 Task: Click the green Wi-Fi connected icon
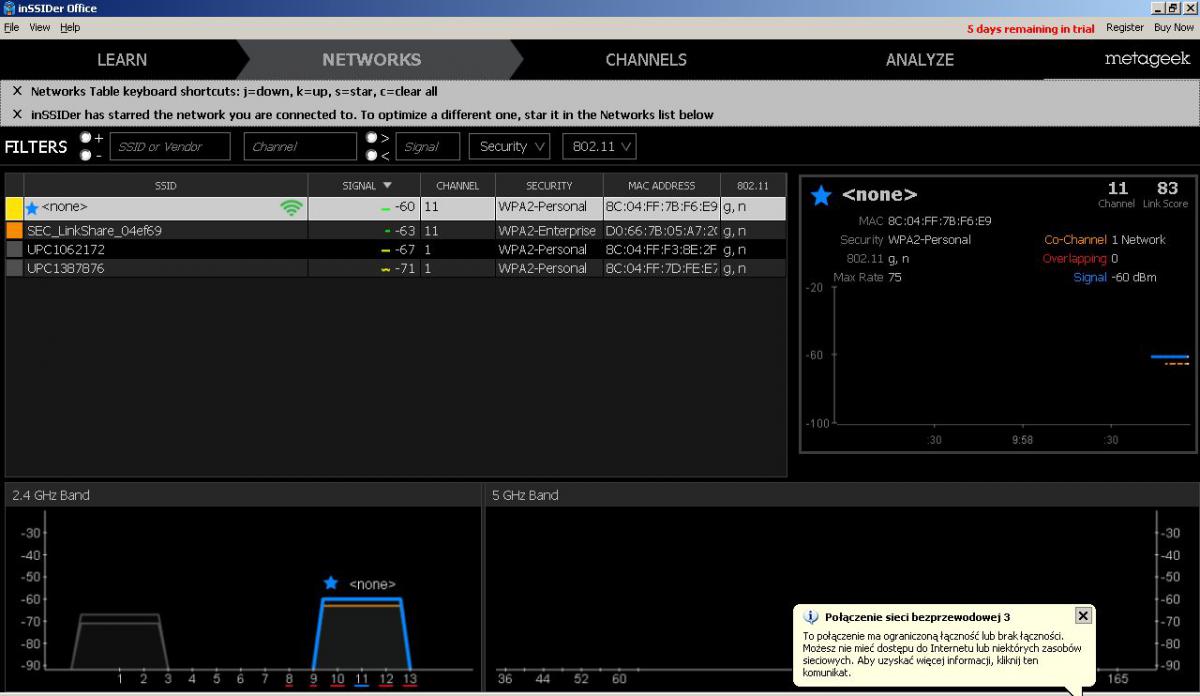(x=291, y=208)
